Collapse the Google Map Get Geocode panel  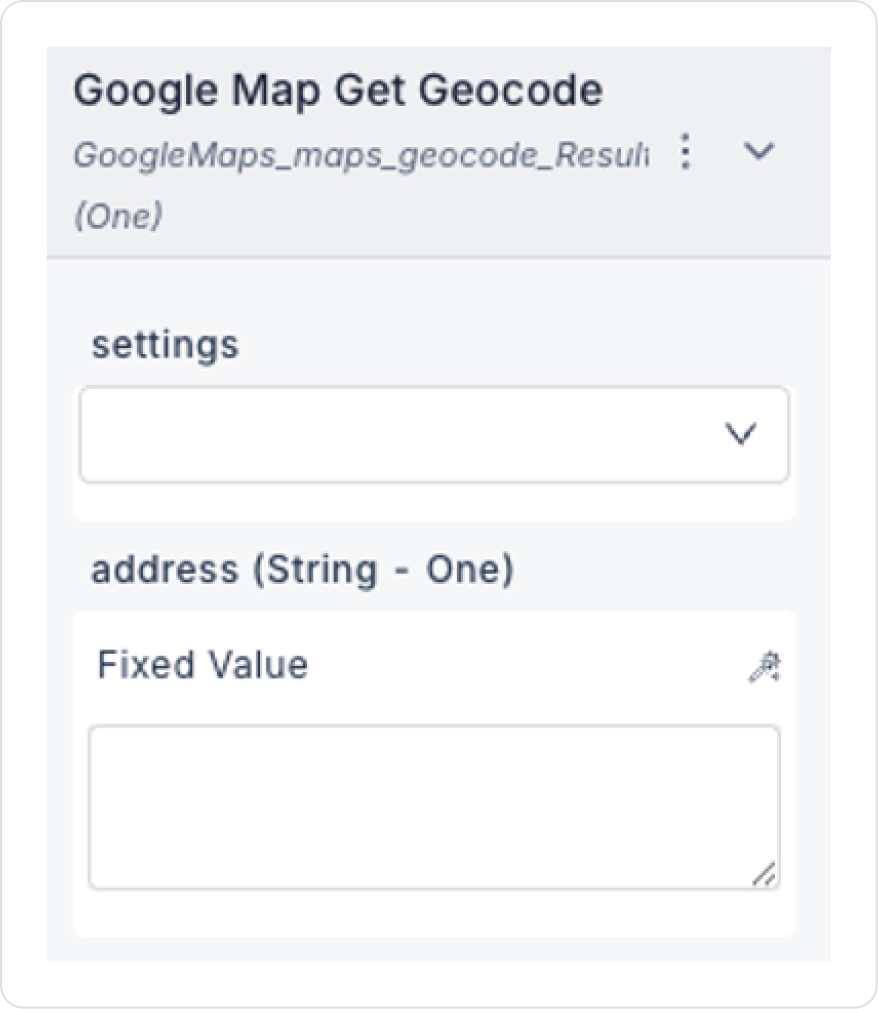(760, 152)
